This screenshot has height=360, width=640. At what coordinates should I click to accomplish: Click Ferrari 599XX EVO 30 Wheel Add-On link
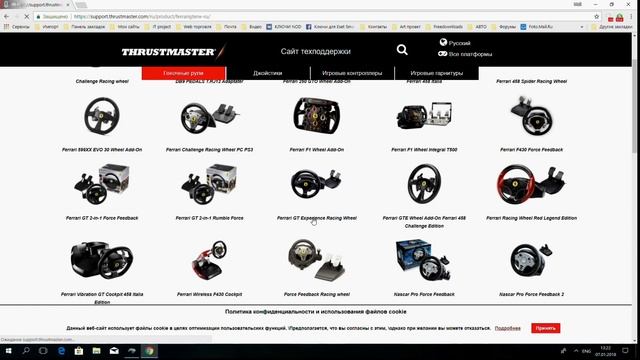point(102,150)
